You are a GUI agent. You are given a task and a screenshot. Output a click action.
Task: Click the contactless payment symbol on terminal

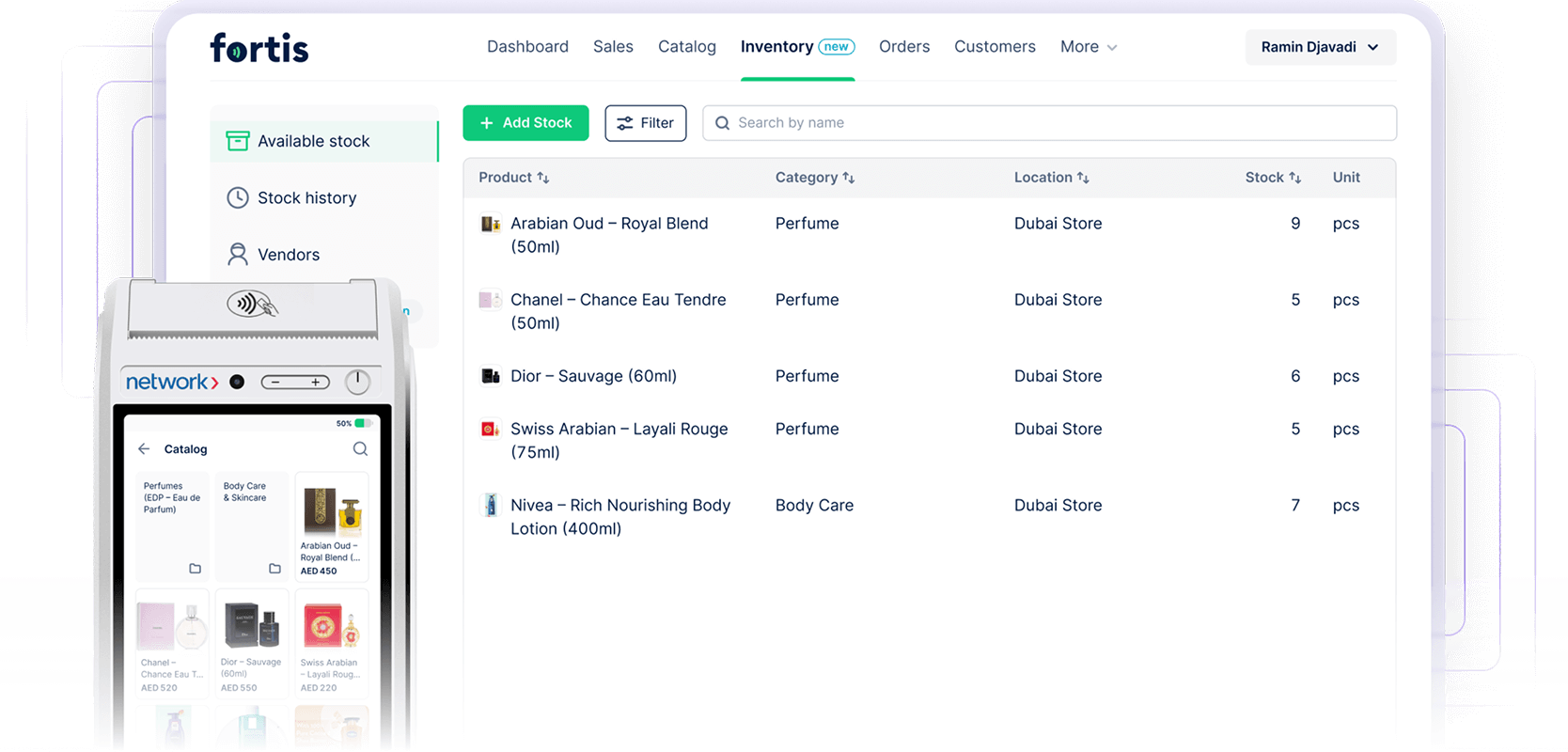253,304
